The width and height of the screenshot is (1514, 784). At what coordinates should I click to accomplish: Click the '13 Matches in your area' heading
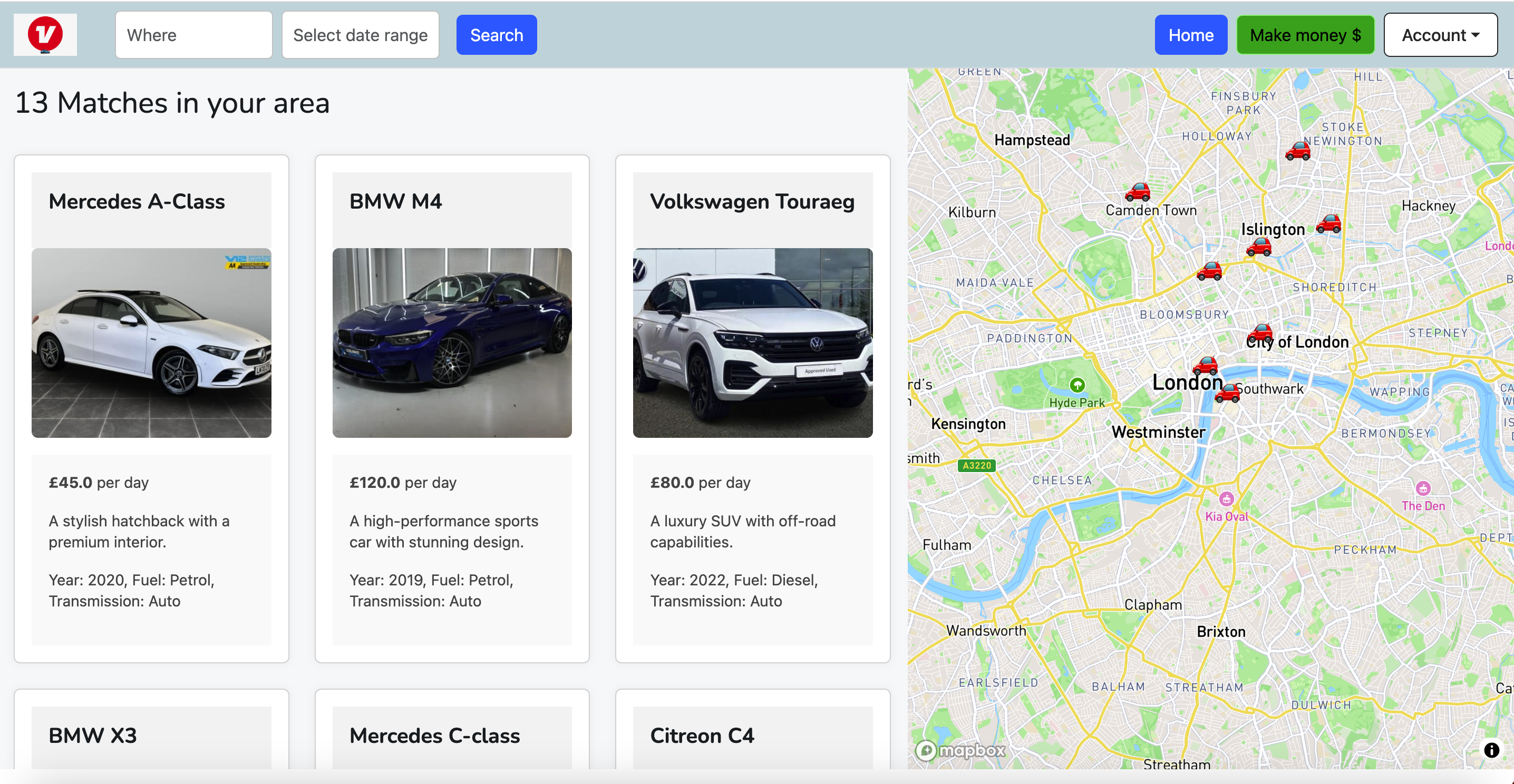pos(172,103)
